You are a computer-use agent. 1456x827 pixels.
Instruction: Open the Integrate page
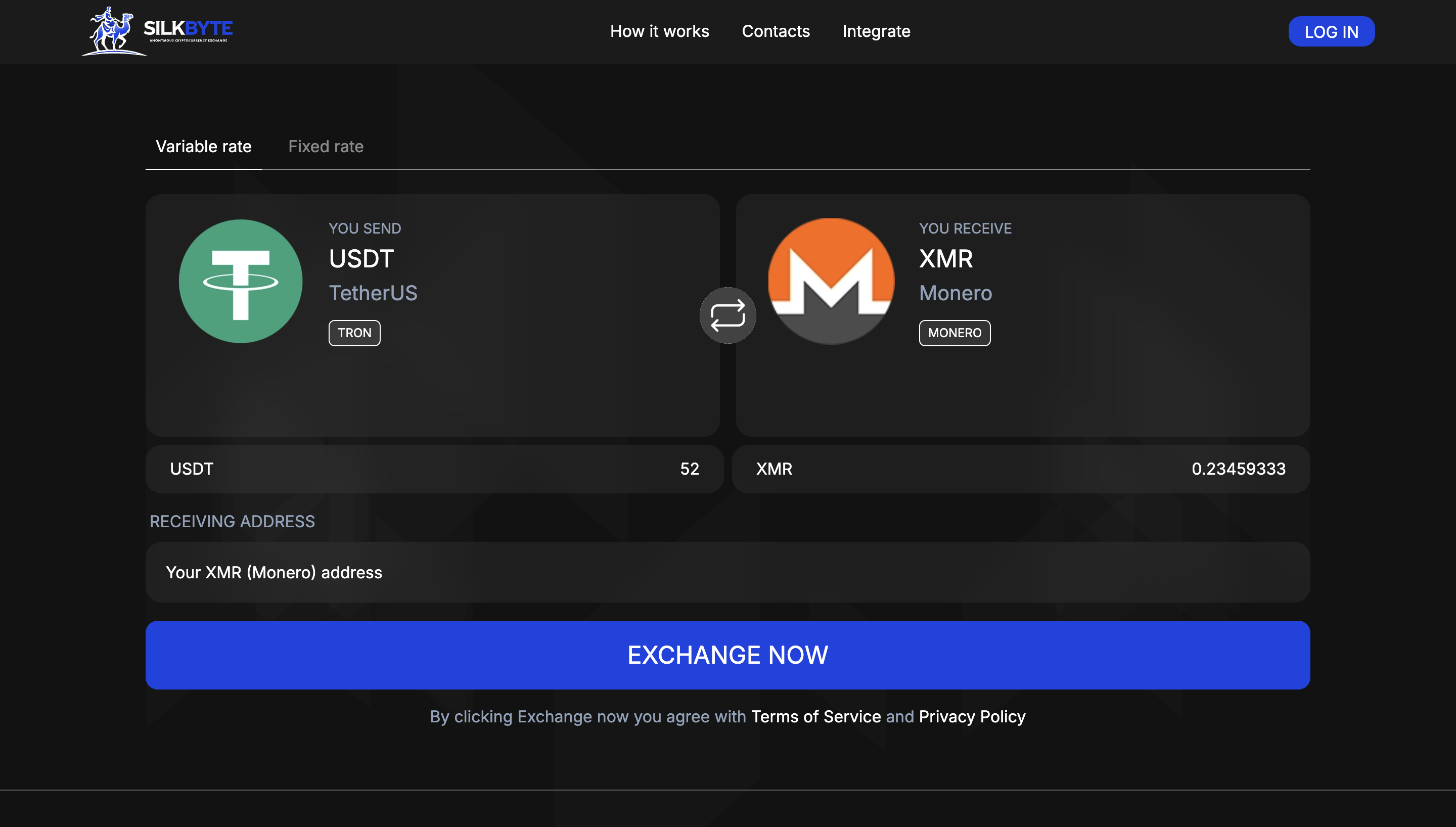tap(876, 31)
